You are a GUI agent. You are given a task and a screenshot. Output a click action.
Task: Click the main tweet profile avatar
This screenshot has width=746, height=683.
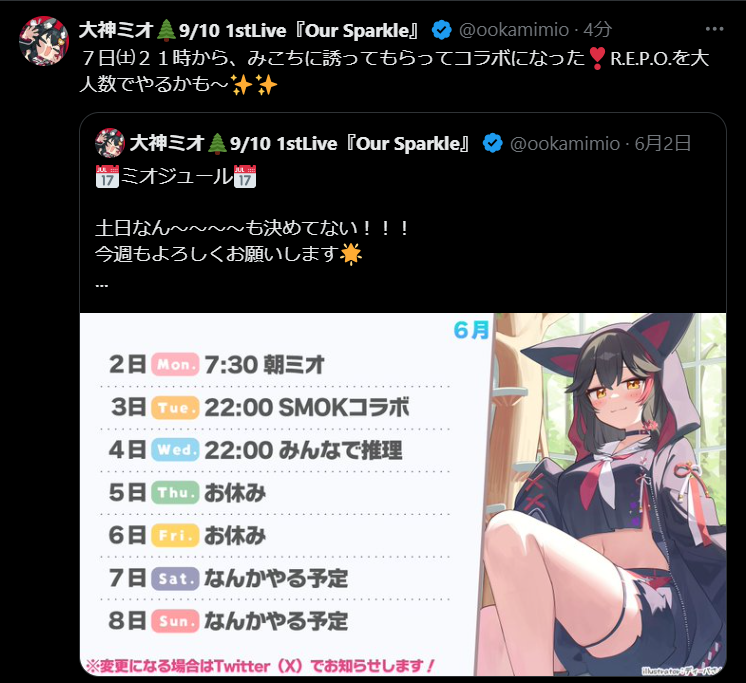44,41
